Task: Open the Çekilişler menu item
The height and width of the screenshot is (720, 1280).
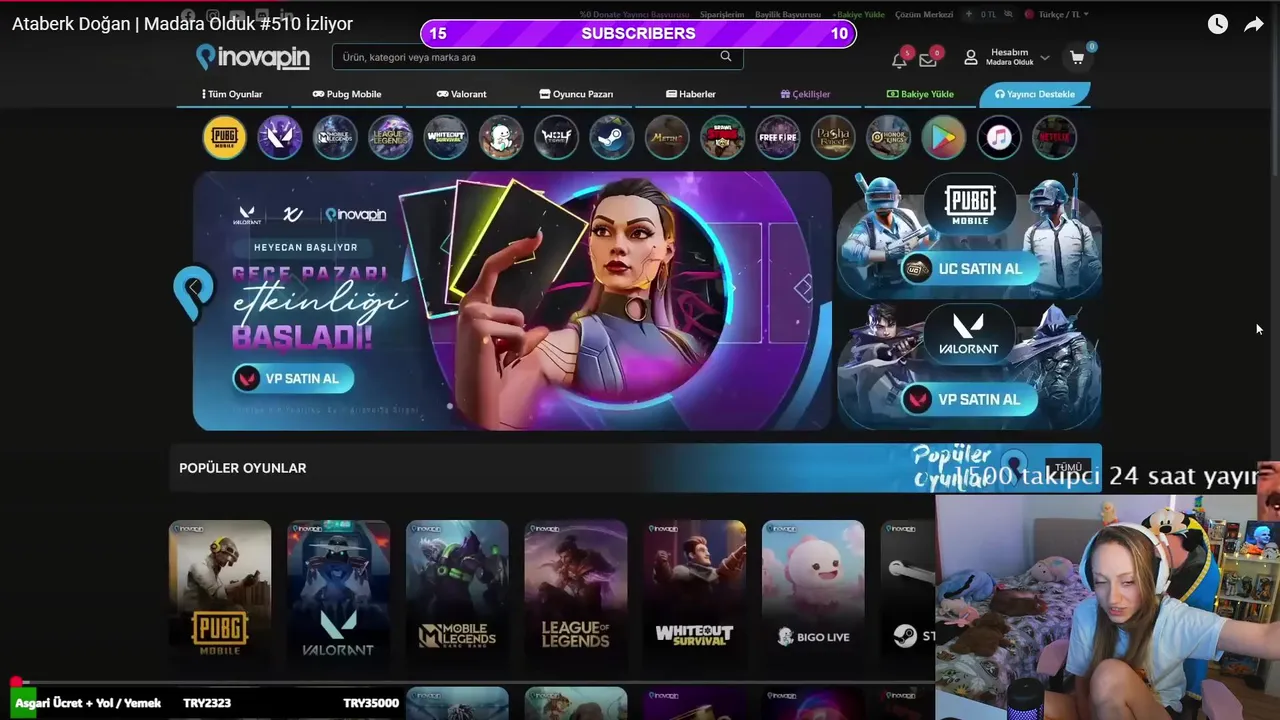Action: (x=805, y=94)
